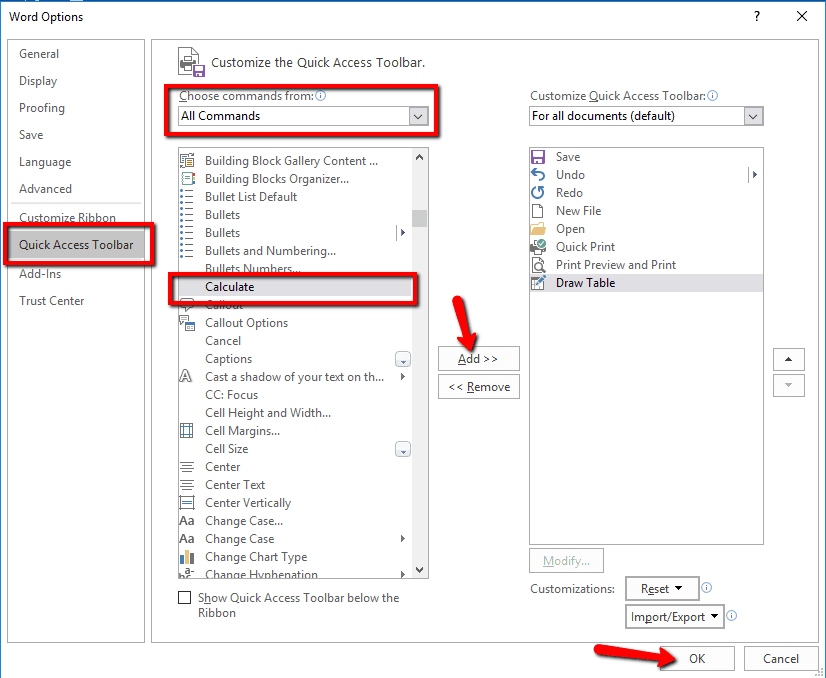Viewport: 826px width, 678px height.
Task: Select the Undo icon in toolbar list
Action: coord(538,175)
